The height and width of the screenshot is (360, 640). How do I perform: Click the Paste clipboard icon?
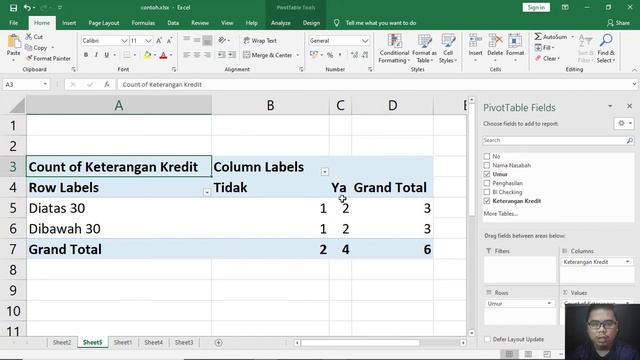tap(13, 41)
